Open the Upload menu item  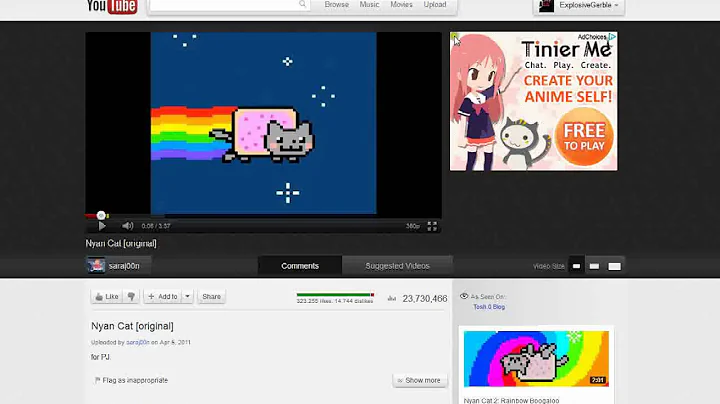pos(435,5)
